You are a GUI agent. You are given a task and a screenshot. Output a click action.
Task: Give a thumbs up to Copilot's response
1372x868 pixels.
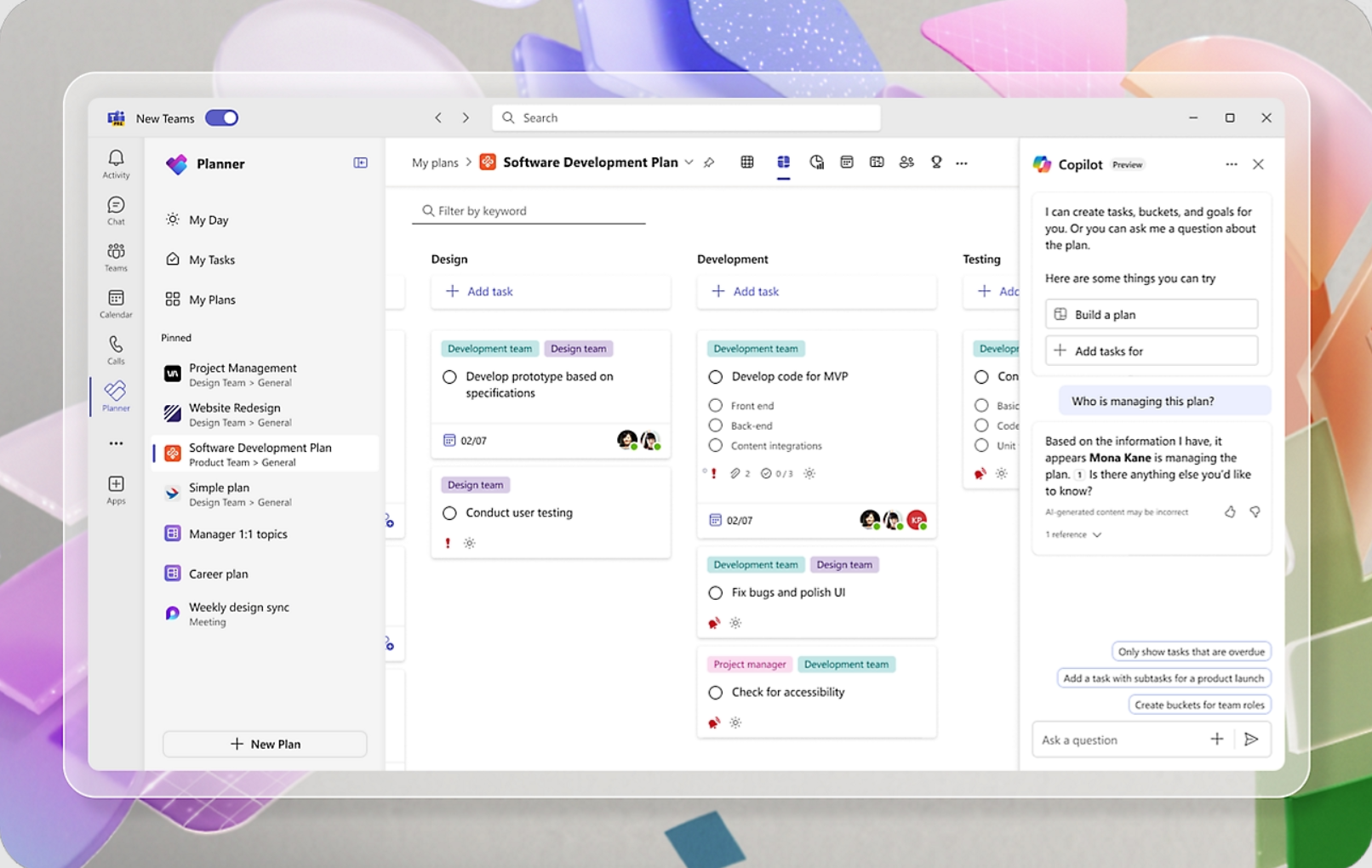point(1229,511)
